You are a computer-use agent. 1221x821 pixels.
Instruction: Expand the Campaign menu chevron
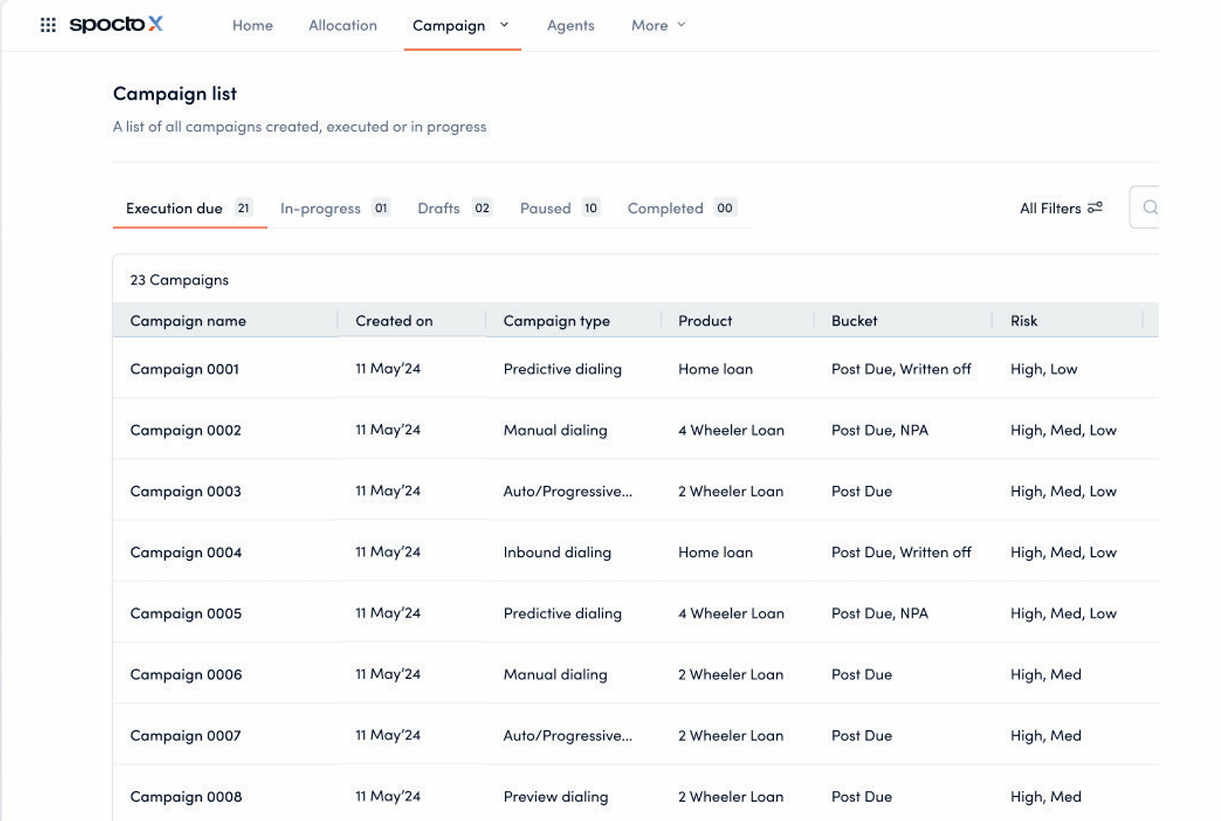tap(504, 25)
